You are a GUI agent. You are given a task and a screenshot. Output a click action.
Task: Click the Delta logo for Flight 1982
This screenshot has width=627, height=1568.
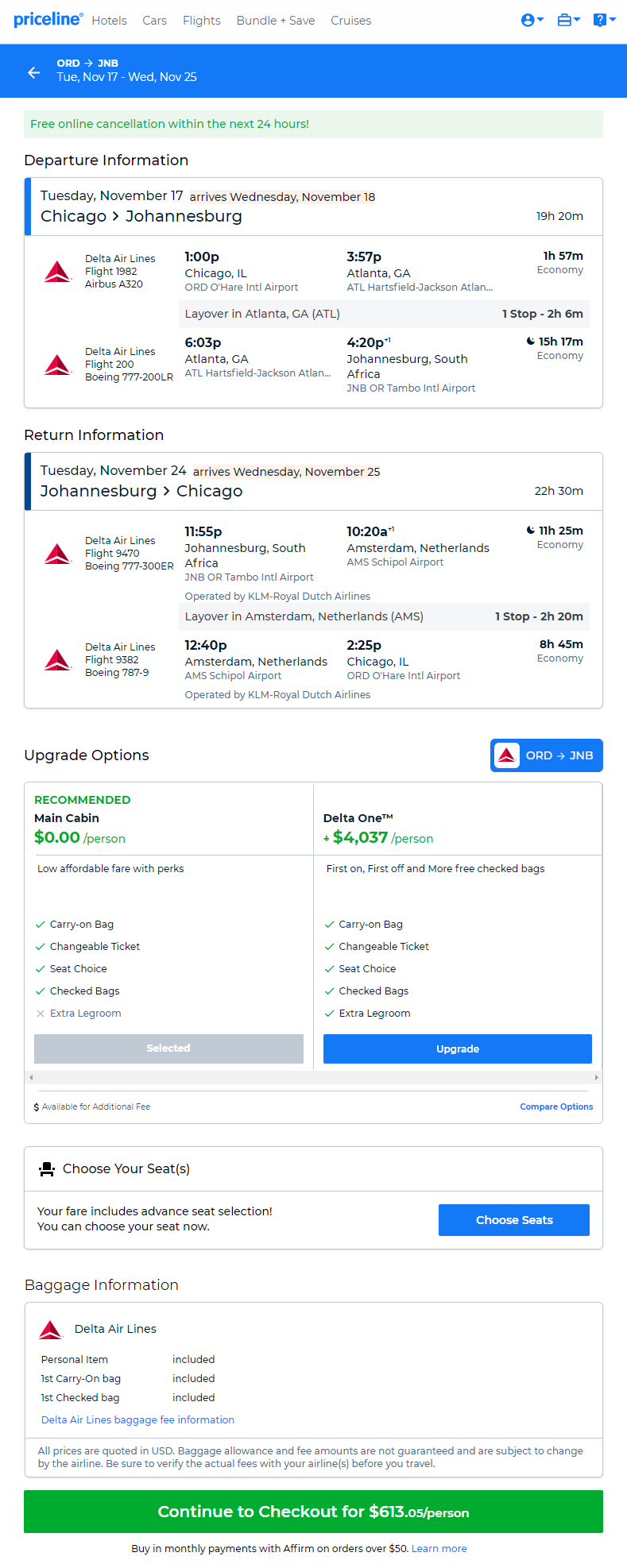[58, 272]
